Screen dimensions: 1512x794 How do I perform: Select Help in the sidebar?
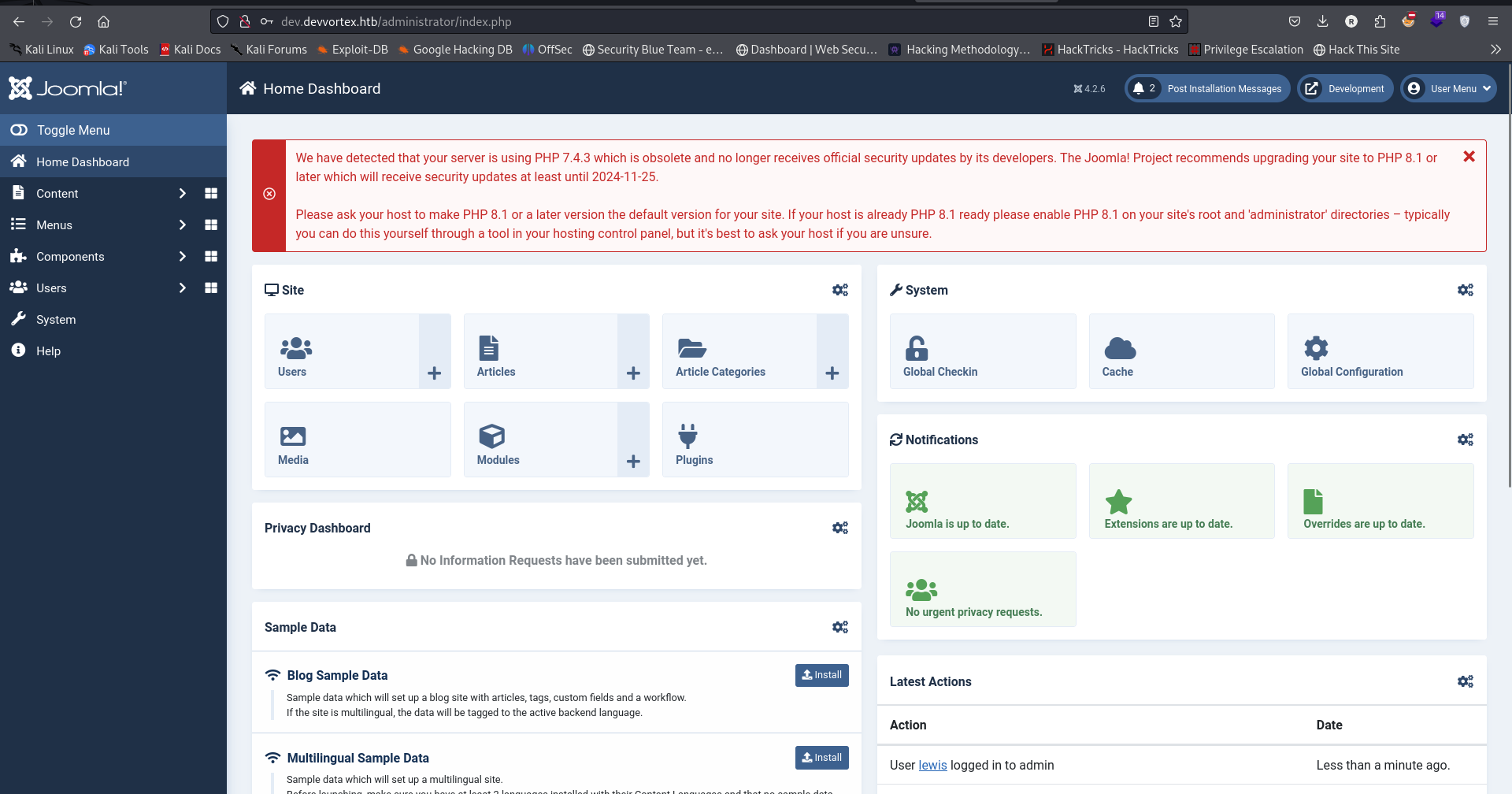point(48,351)
